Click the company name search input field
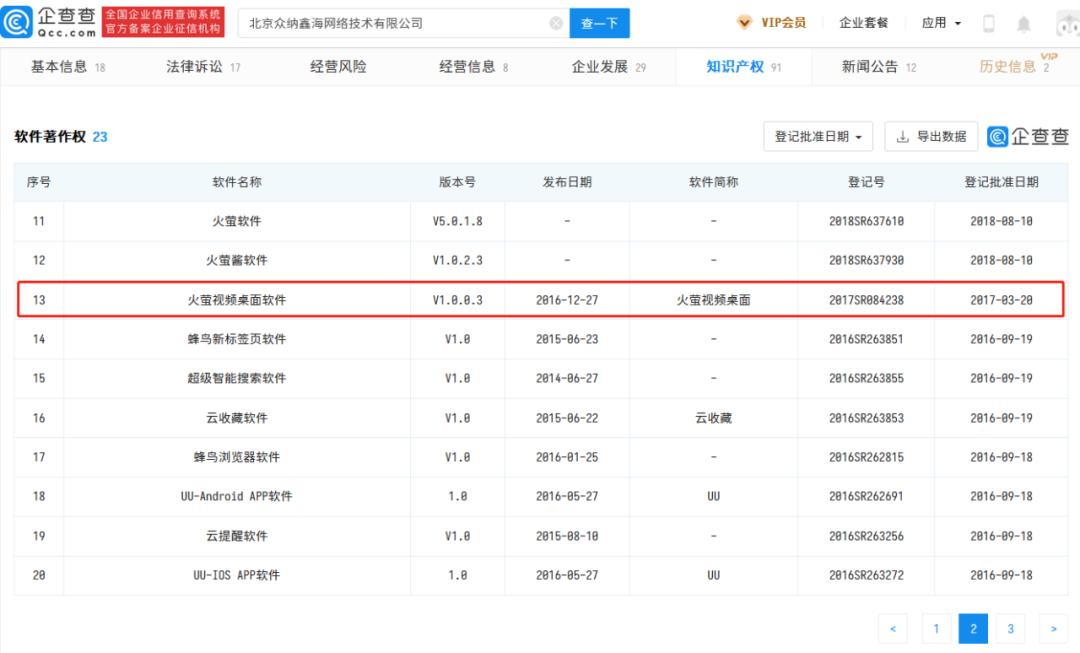The height and width of the screenshot is (653, 1080). pyautogui.click(x=400, y=22)
